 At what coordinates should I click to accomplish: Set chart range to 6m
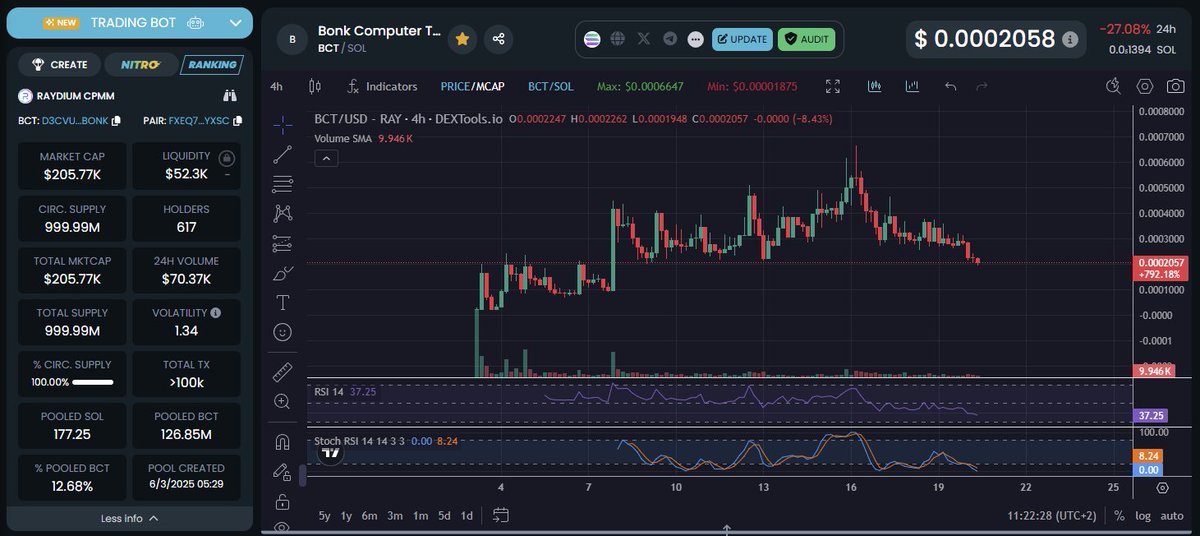[x=370, y=515]
